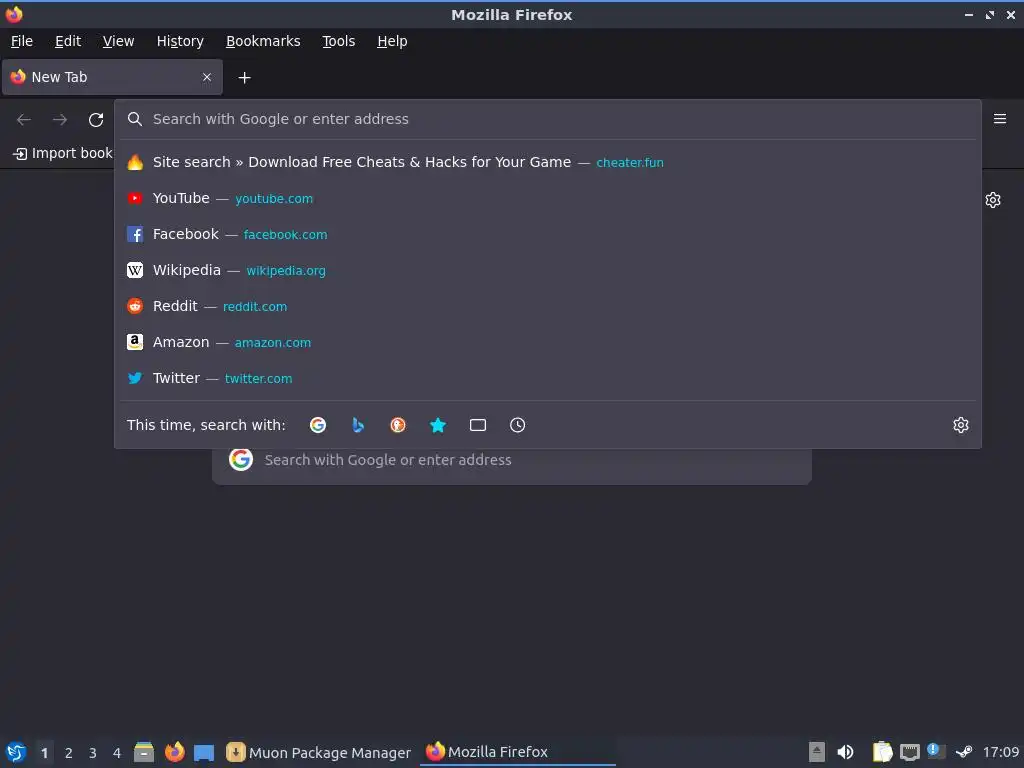Open the History menu

[180, 41]
